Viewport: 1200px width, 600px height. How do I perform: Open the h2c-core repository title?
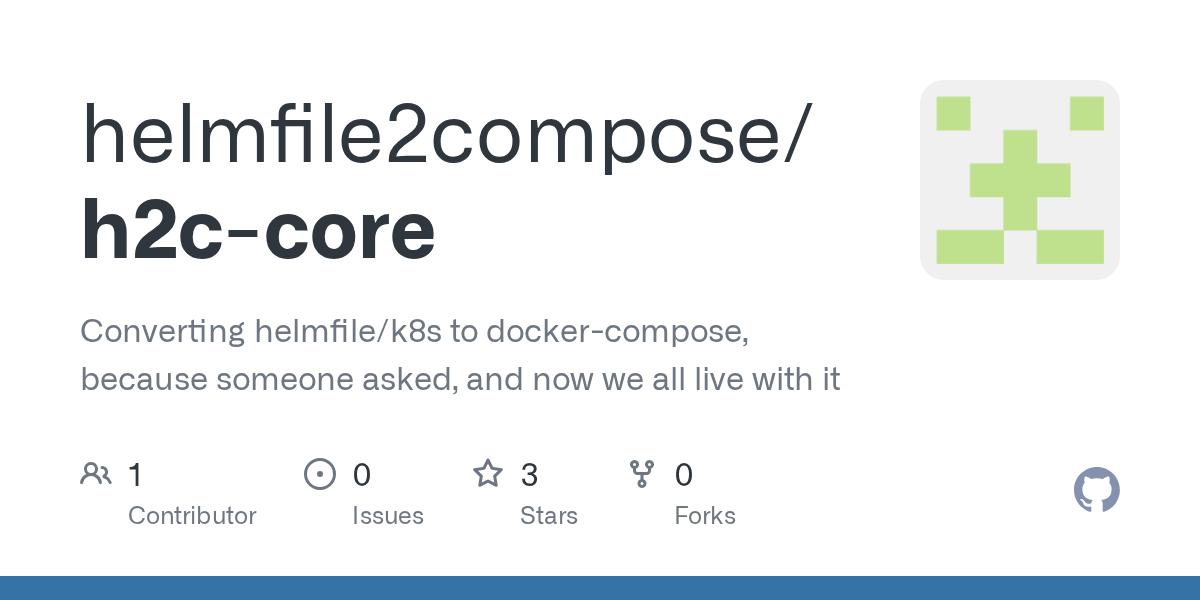[258, 230]
